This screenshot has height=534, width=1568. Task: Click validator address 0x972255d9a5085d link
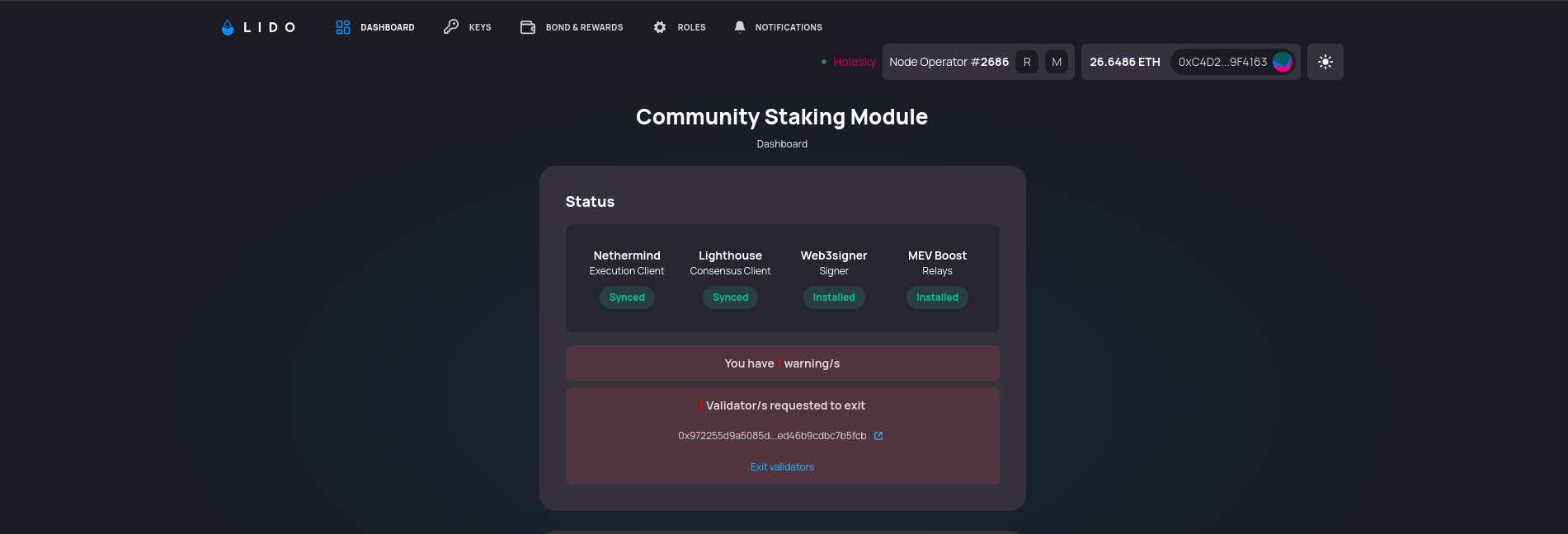[x=772, y=436]
